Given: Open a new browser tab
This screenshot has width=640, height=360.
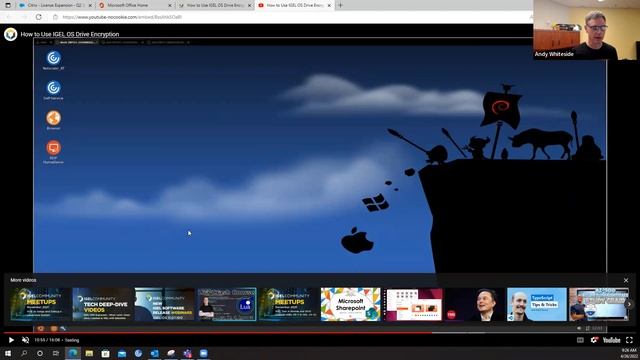Looking at the screenshot, I should [x=340, y=5].
